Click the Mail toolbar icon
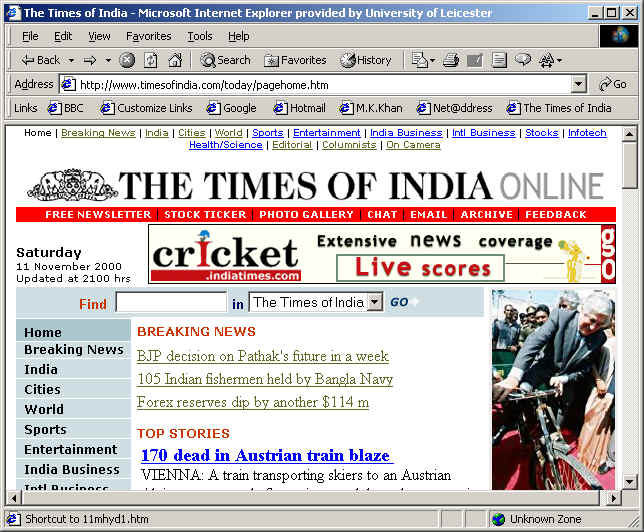This screenshot has height=532, width=644. click(x=419, y=60)
